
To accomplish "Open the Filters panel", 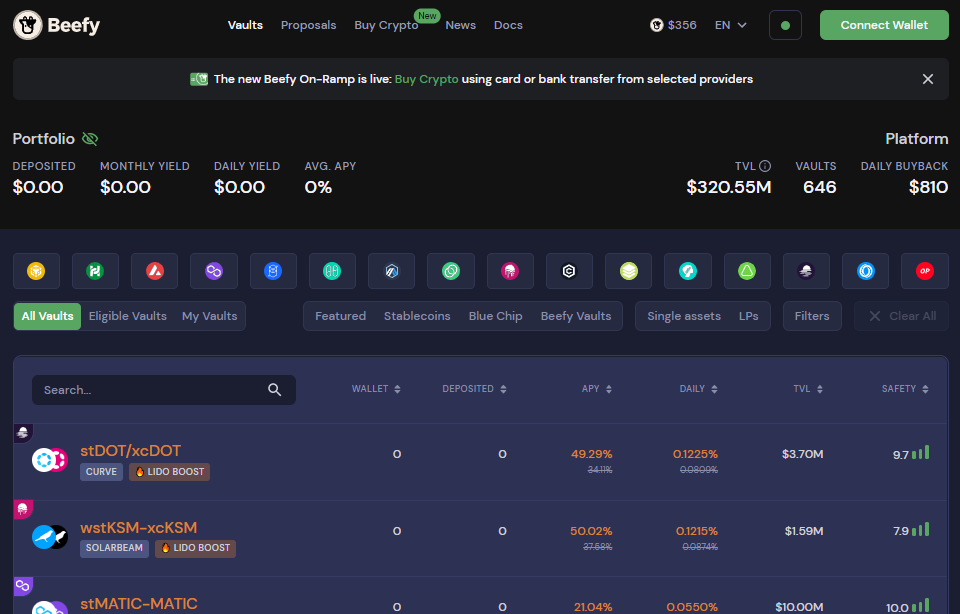I will [x=811, y=315].
